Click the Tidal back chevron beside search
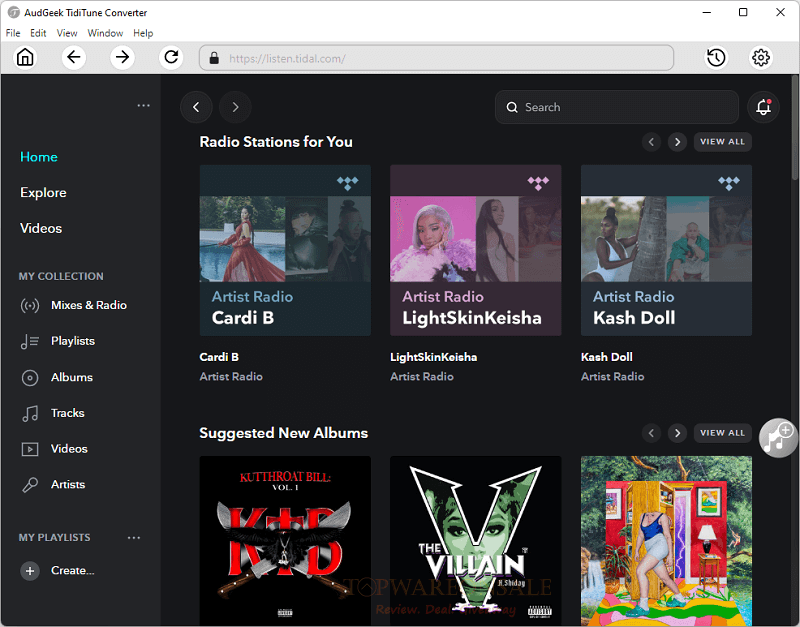Image resolution: width=800 pixels, height=627 pixels. tap(196, 107)
